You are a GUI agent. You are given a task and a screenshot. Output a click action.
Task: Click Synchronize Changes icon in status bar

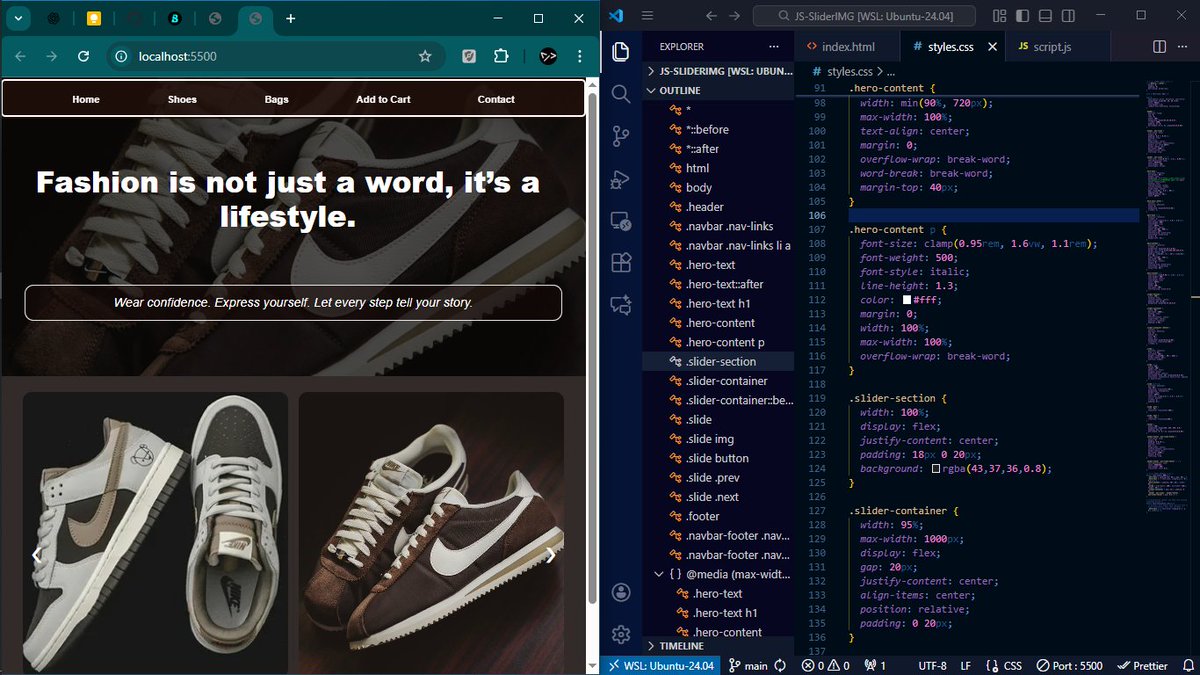pos(782,665)
